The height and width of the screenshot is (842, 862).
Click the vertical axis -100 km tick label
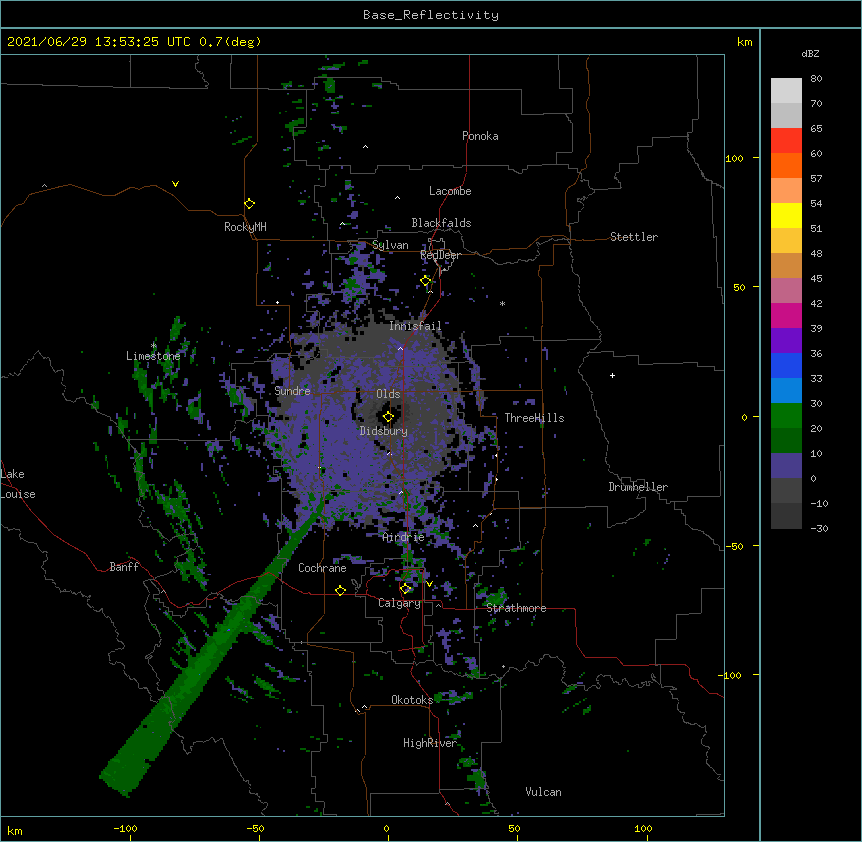731,675
